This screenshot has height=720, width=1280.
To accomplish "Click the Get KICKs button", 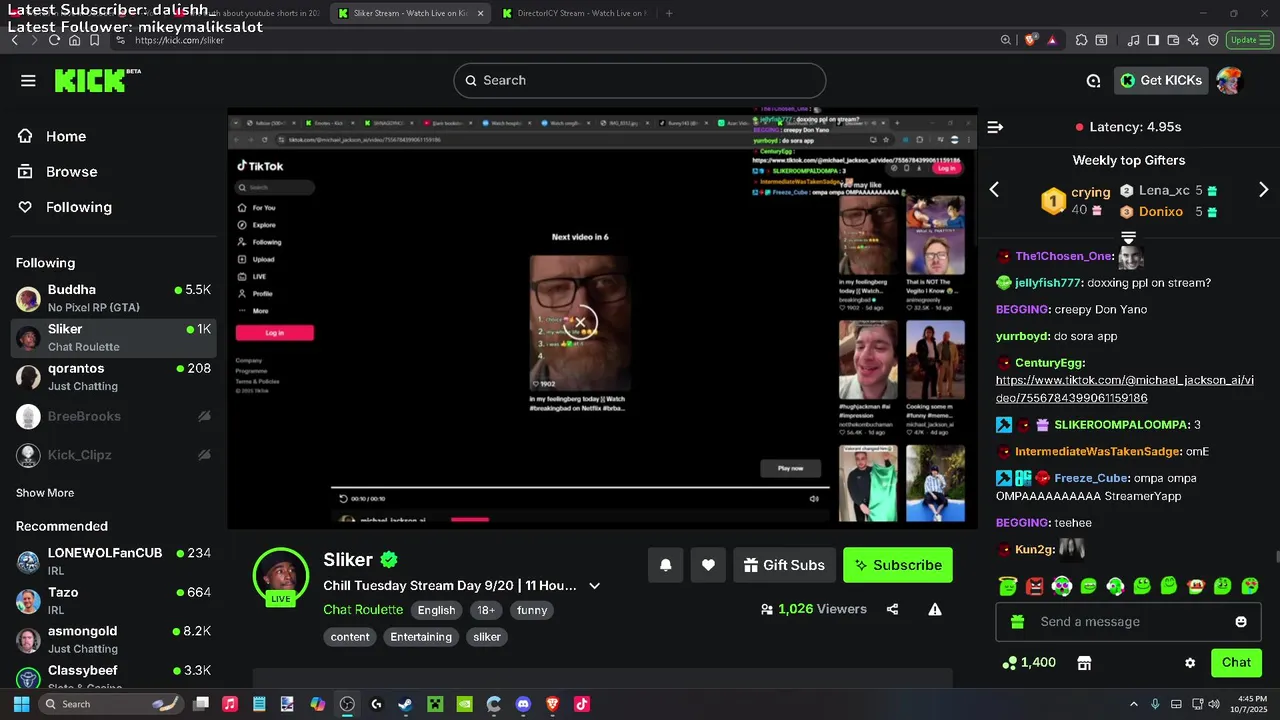I will pyautogui.click(x=1161, y=81).
